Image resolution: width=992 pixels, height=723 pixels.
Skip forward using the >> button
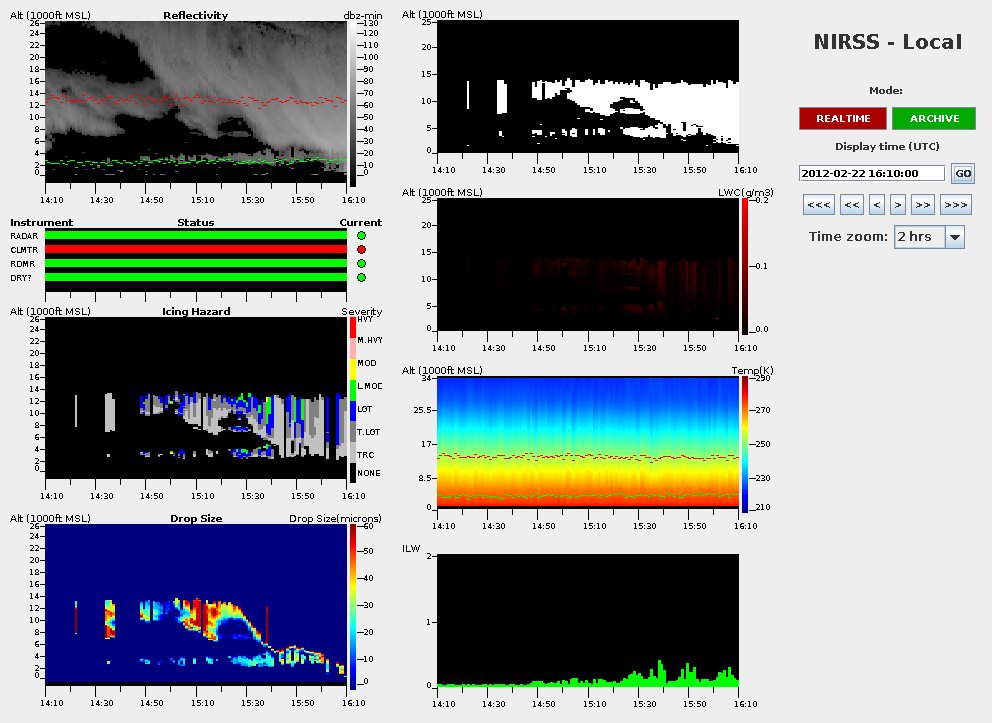click(923, 205)
